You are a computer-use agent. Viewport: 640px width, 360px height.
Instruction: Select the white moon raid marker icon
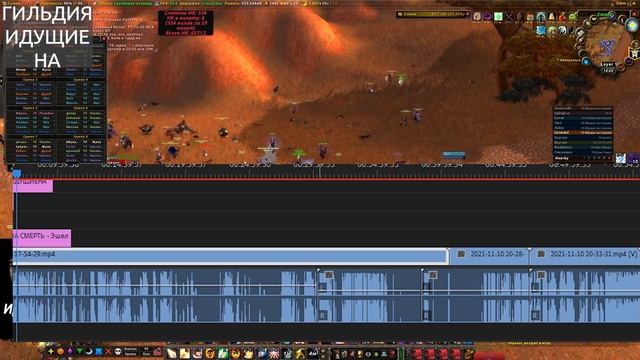[89, 351]
